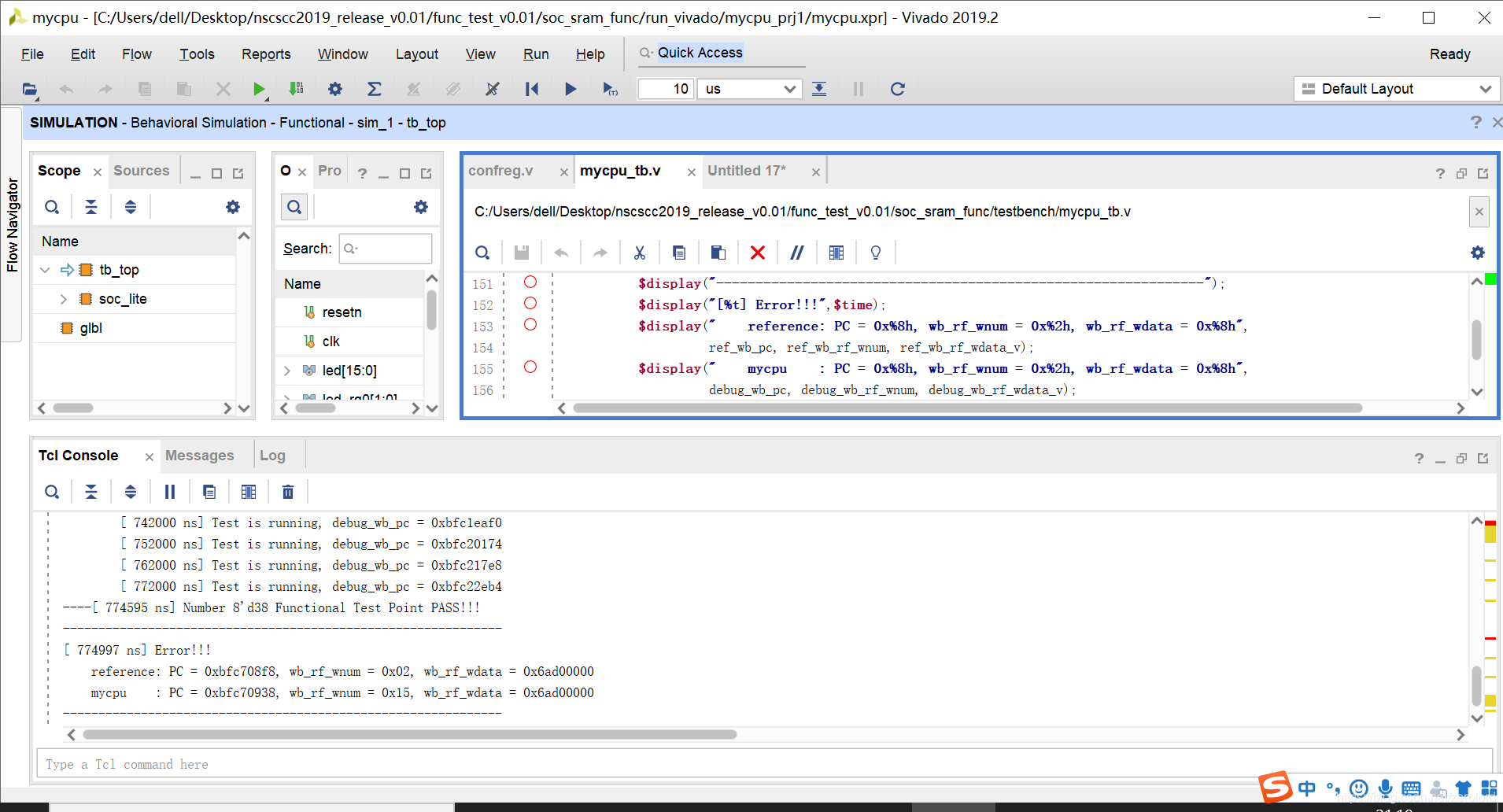Image resolution: width=1503 pixels, height=812 pixels.
Task: Click the Relaunch simulation icon
Action: 897,89
